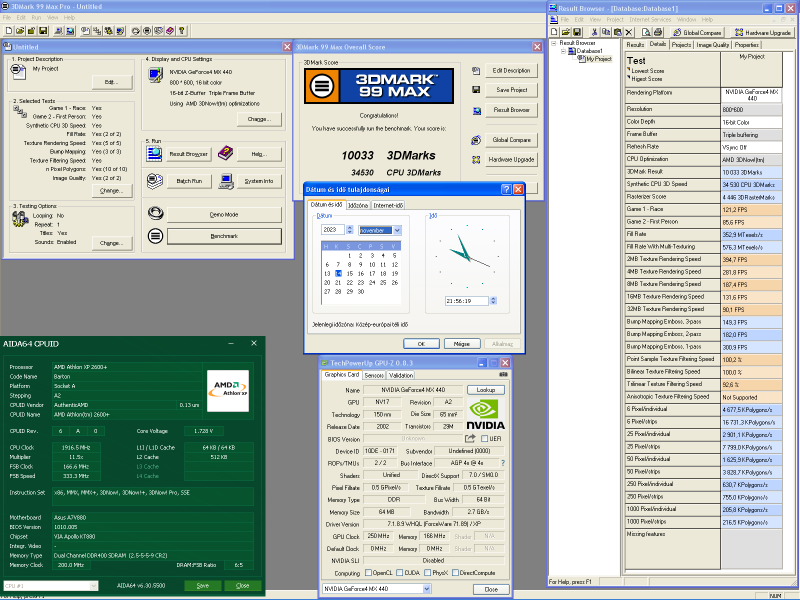The width and height of the screenshot is (800, 600).
Task: Toggle the CUDA checkbox in GPU-Z
Action: point(399,573)
